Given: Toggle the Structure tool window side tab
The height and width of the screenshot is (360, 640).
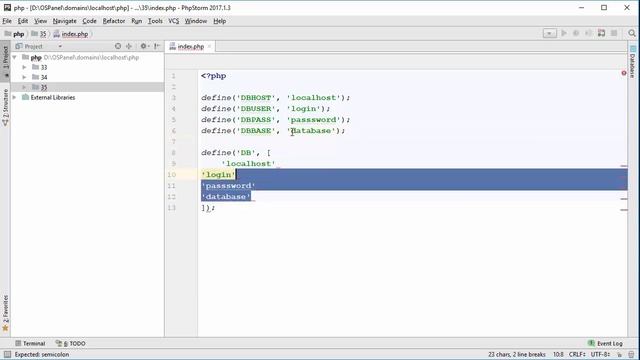Looking at the screenshot, I should [x=5, y=107].
